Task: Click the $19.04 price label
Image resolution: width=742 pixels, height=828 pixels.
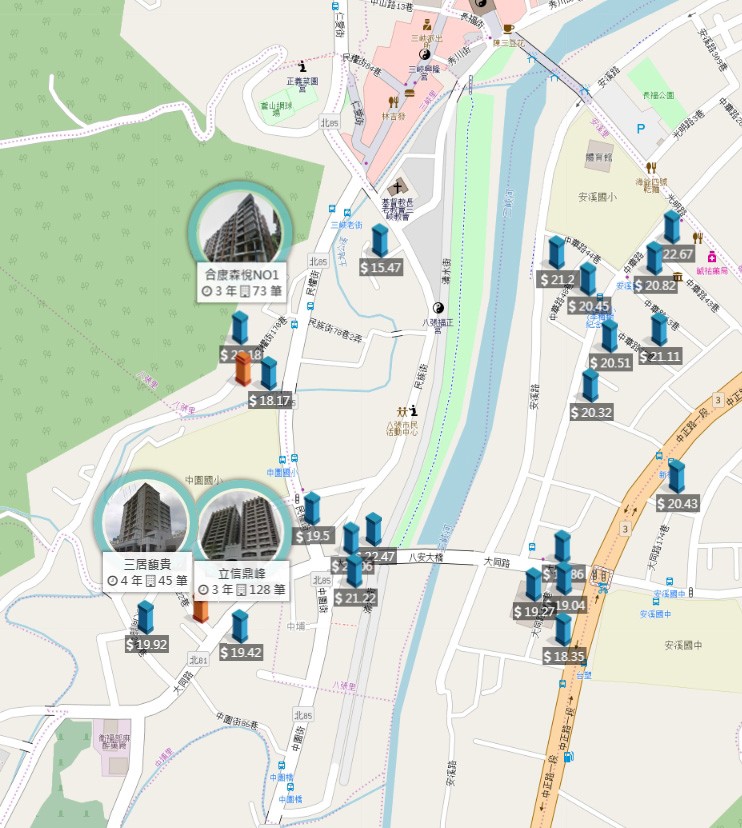Action: [x=567, y=605]
